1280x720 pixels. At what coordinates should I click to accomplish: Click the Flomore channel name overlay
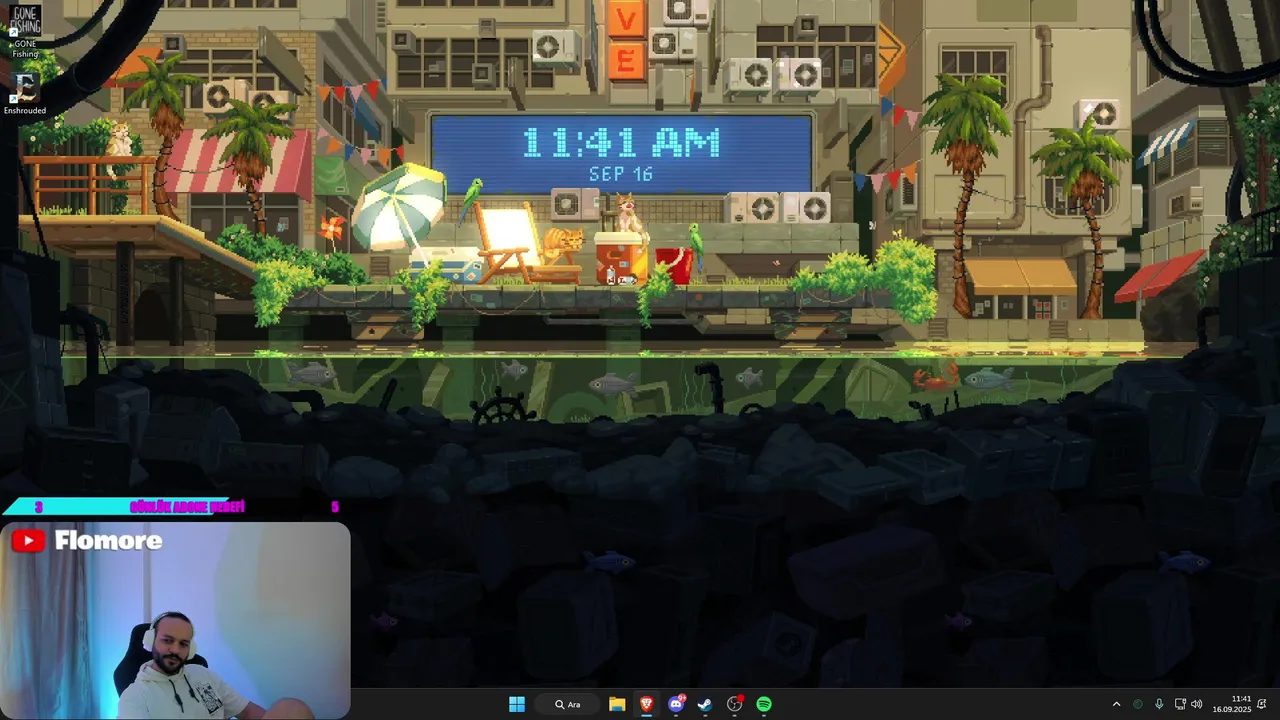[x=108, y=541]
